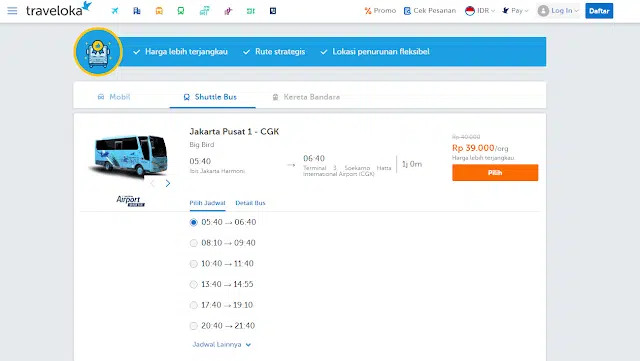Switch to the Kereta Bandara tab
This screenshot has height=361, width=640.
click(x=306, y=97)
